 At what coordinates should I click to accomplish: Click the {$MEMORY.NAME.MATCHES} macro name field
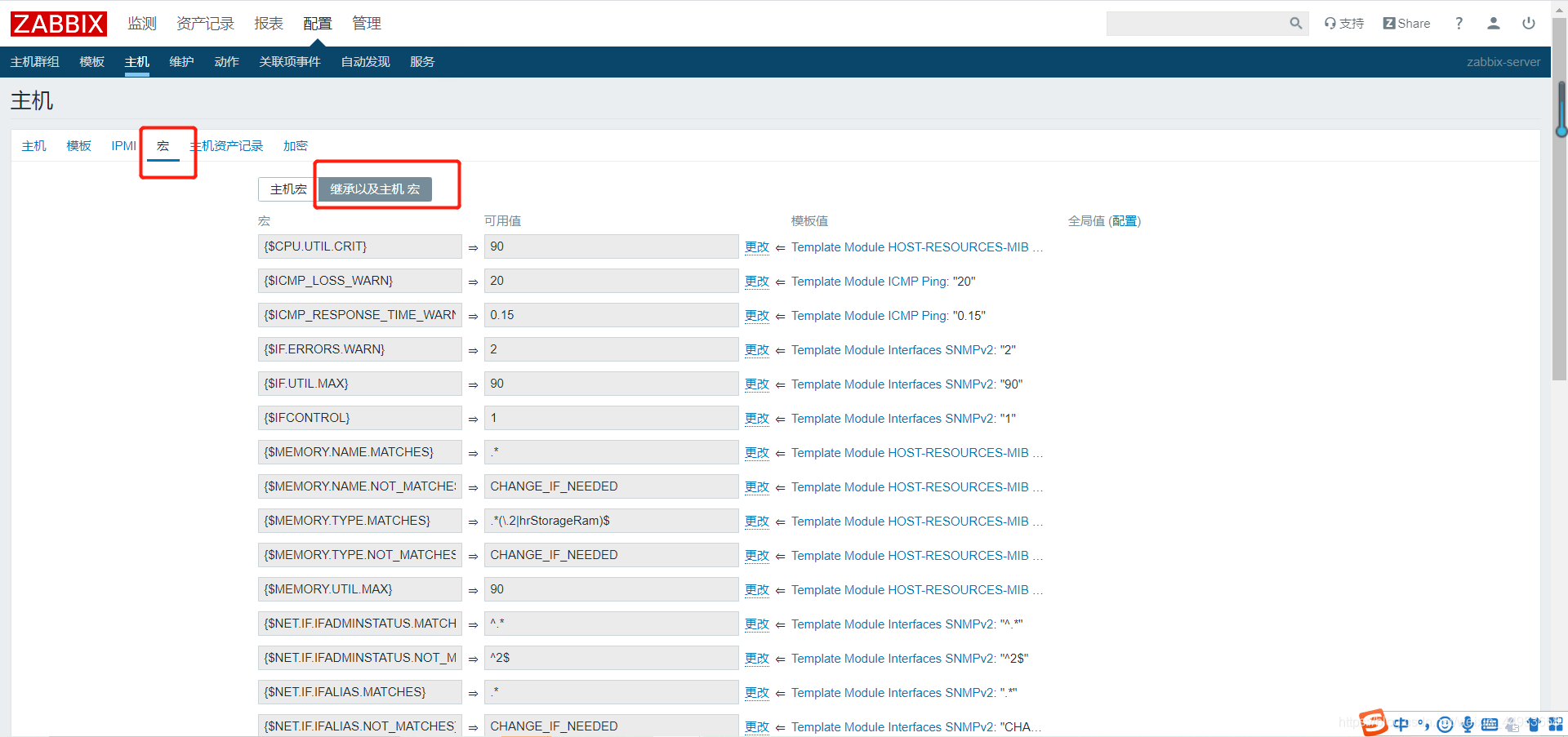click(x=360, y=452)
